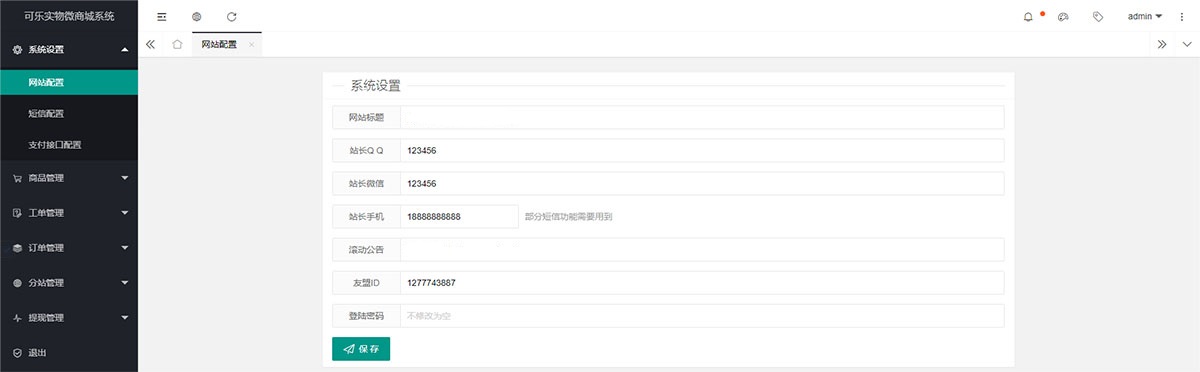Screen dimensions: 1200x372
Task: Collapse the 系统设置 sidebar section
Action: 69,49
